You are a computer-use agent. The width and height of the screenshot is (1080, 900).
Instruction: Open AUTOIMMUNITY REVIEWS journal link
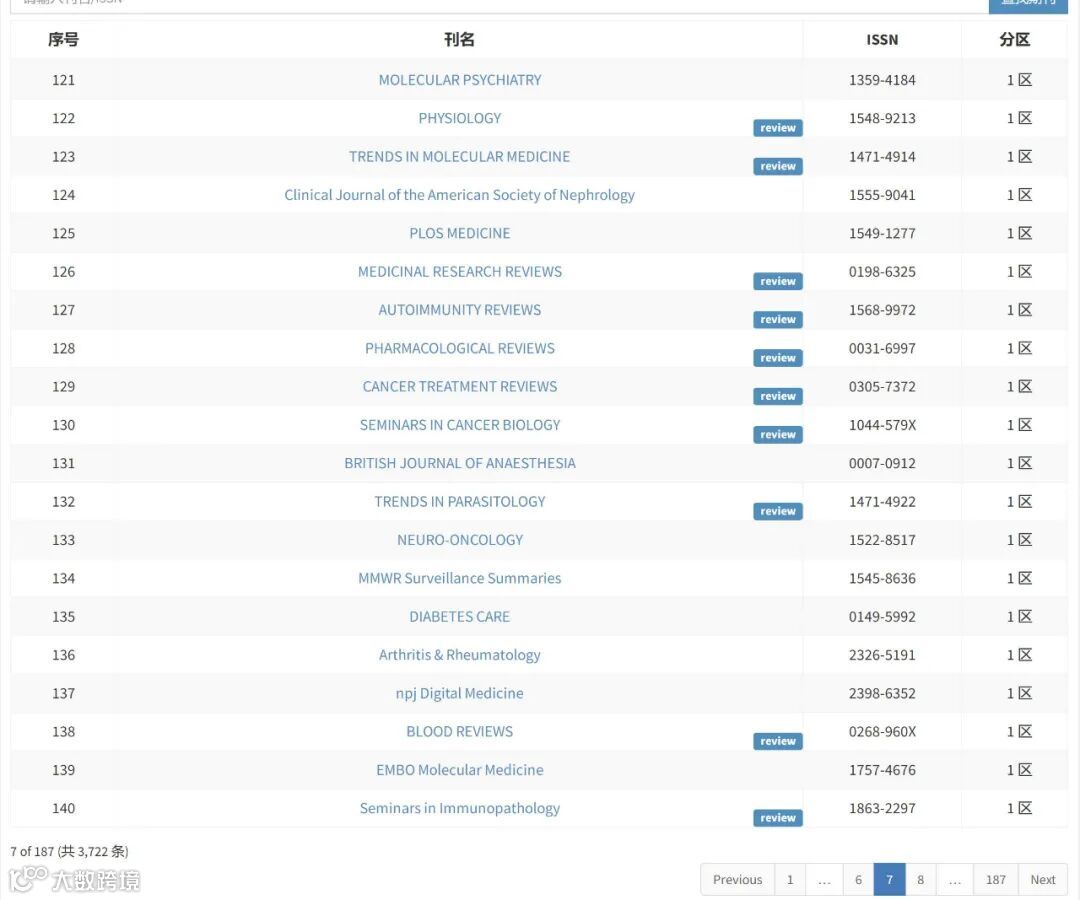pyautogui.click(x=459, y=310)
